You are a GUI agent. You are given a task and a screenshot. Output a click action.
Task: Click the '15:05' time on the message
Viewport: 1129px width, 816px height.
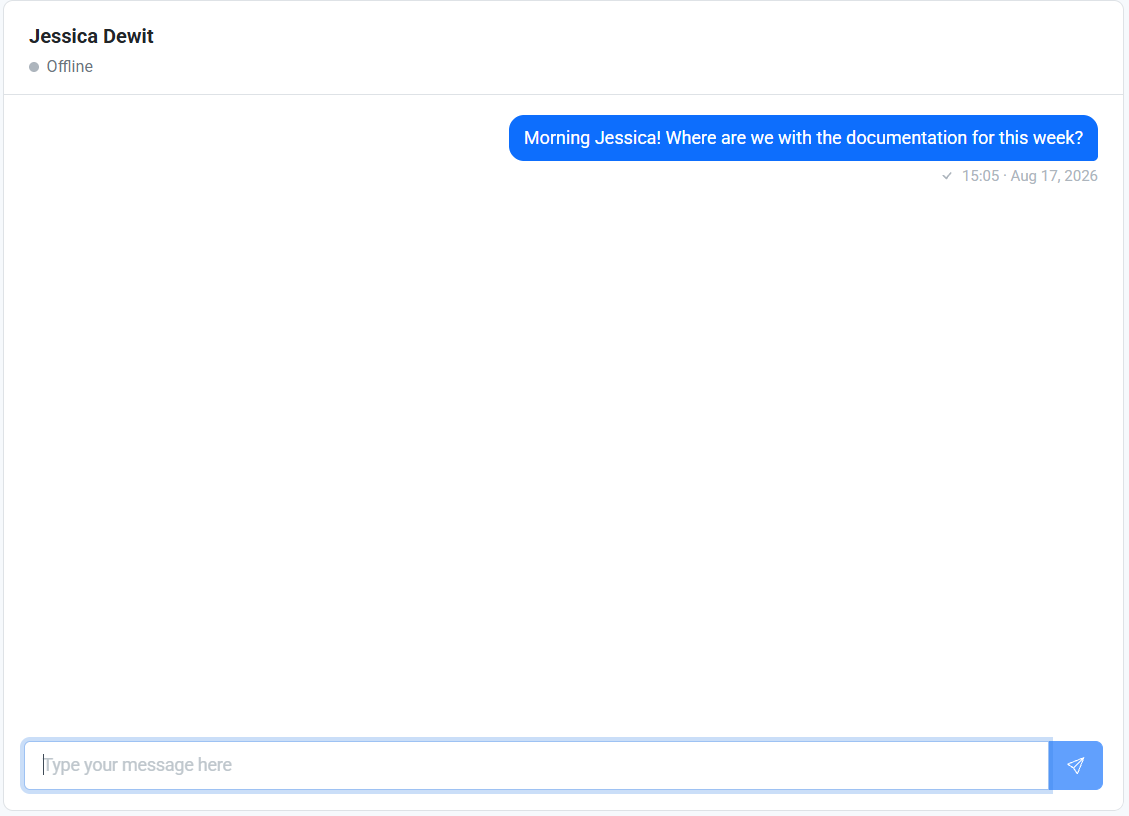point(981,176)
